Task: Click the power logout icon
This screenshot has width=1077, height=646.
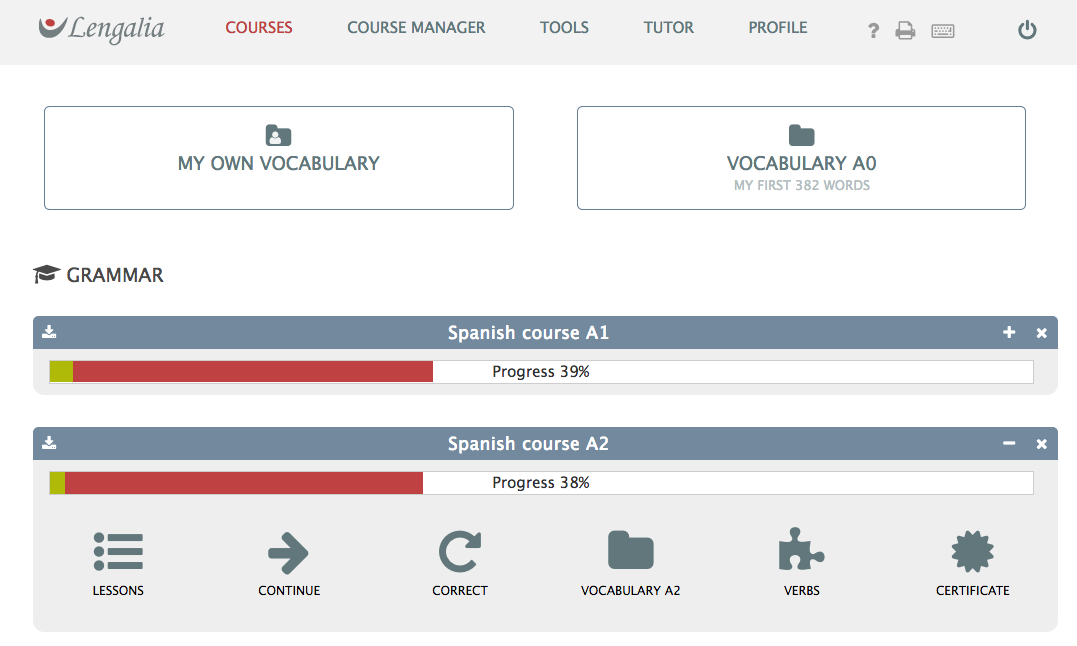Action: point(1027,30)
